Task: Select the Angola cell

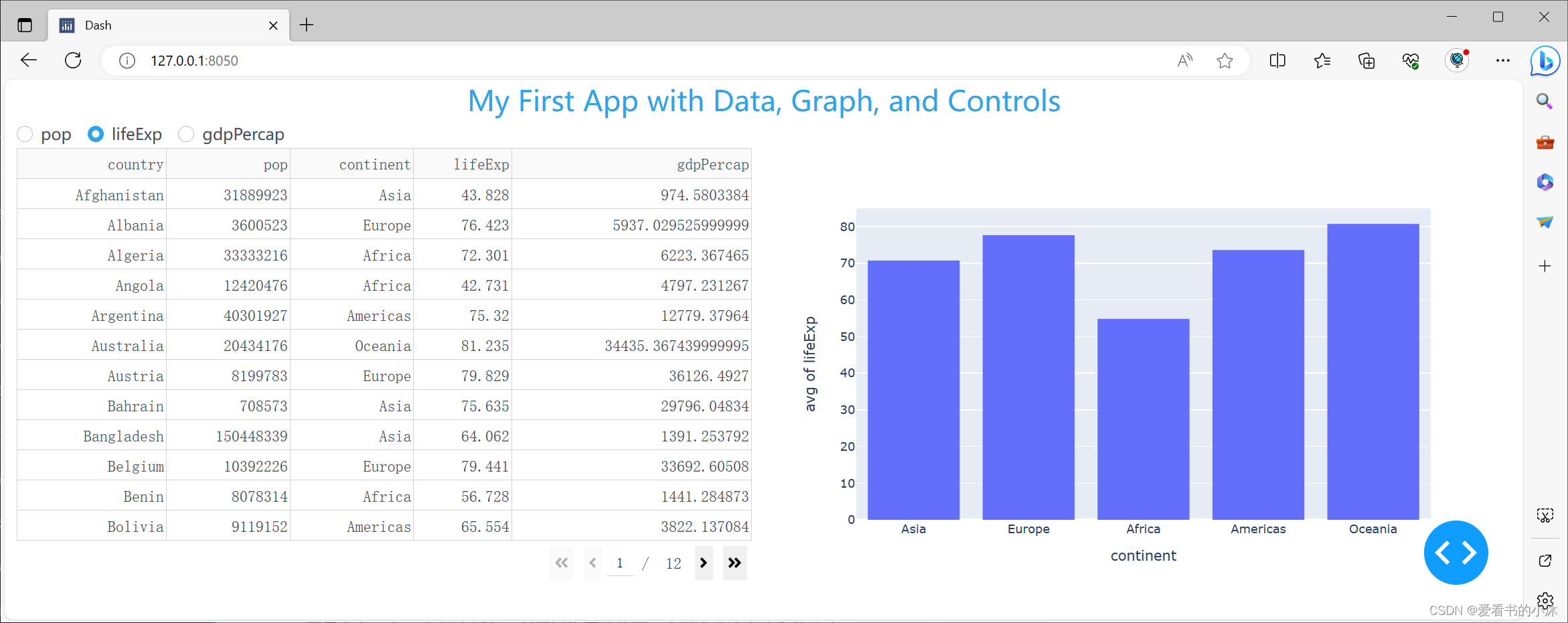Action: tap(92, 285)
